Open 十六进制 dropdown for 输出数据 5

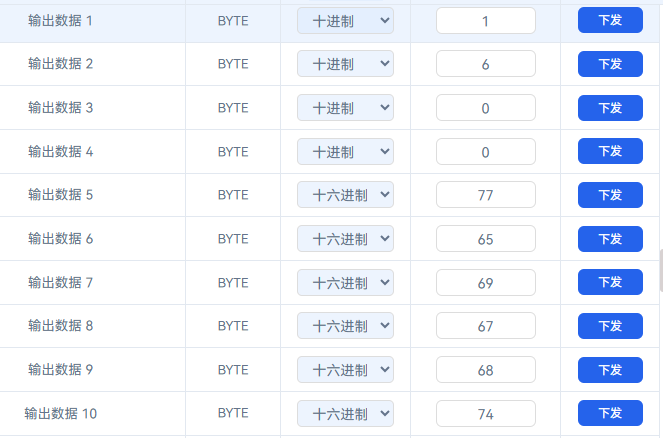click(x=345, y=195)
